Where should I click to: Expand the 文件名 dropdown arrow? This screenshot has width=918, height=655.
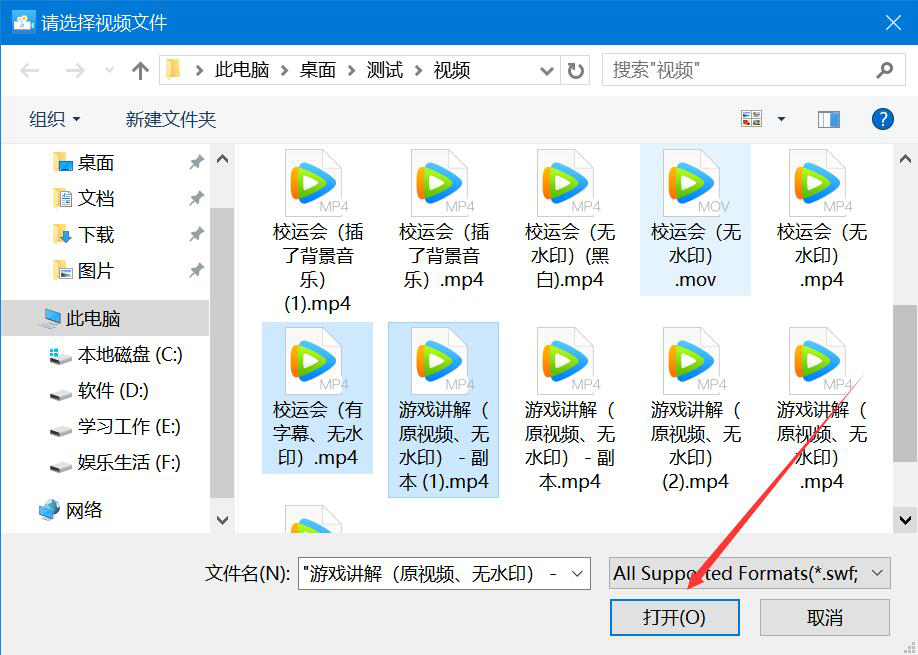click(x=577, y=574)
